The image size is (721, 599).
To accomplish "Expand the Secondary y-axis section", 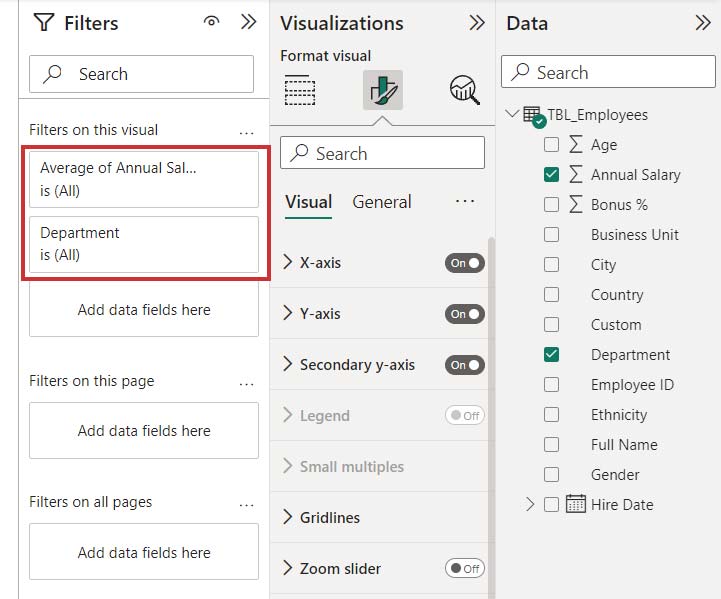I will point(288,364).
